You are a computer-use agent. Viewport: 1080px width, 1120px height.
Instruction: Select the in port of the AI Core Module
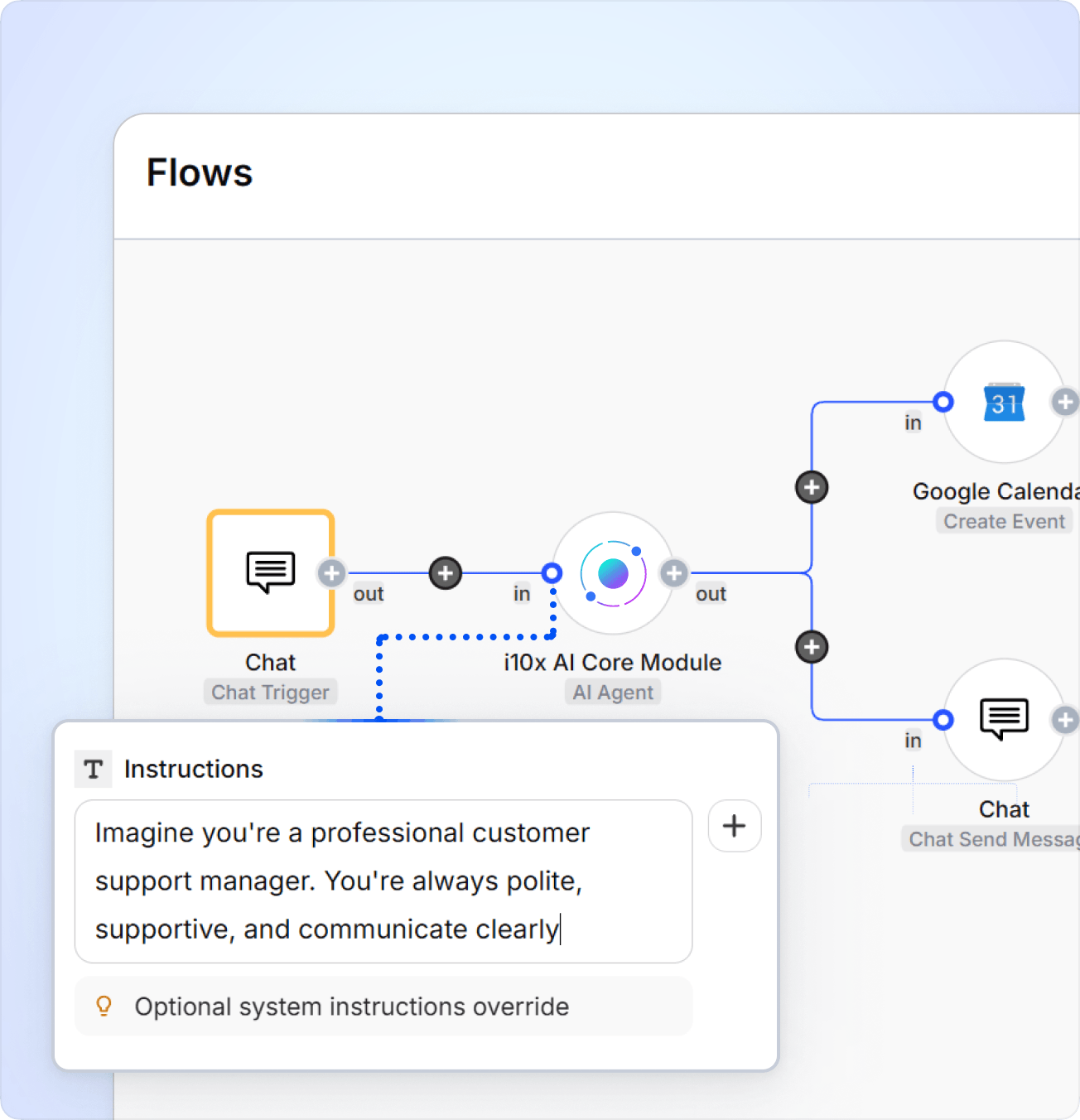pos(552,572)
